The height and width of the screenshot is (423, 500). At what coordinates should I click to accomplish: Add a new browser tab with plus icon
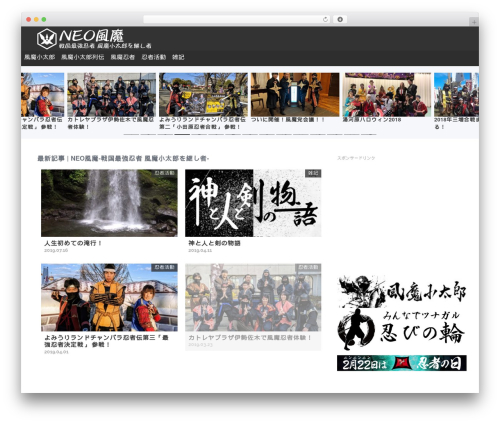[x=474, y=22]
